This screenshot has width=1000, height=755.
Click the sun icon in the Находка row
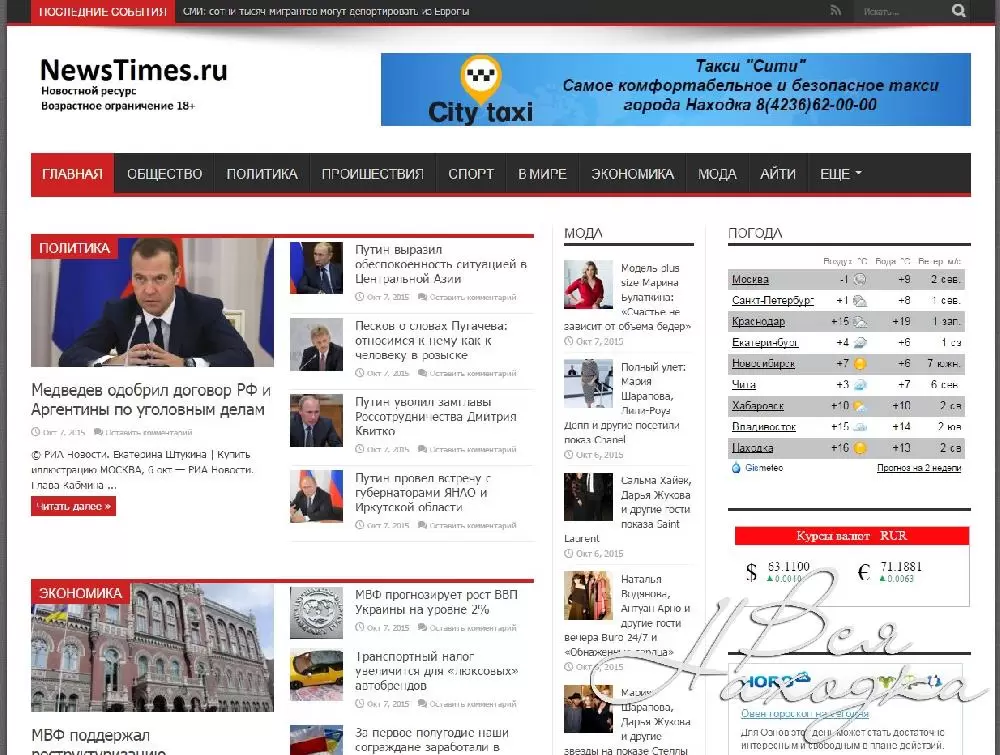point(859,448)
